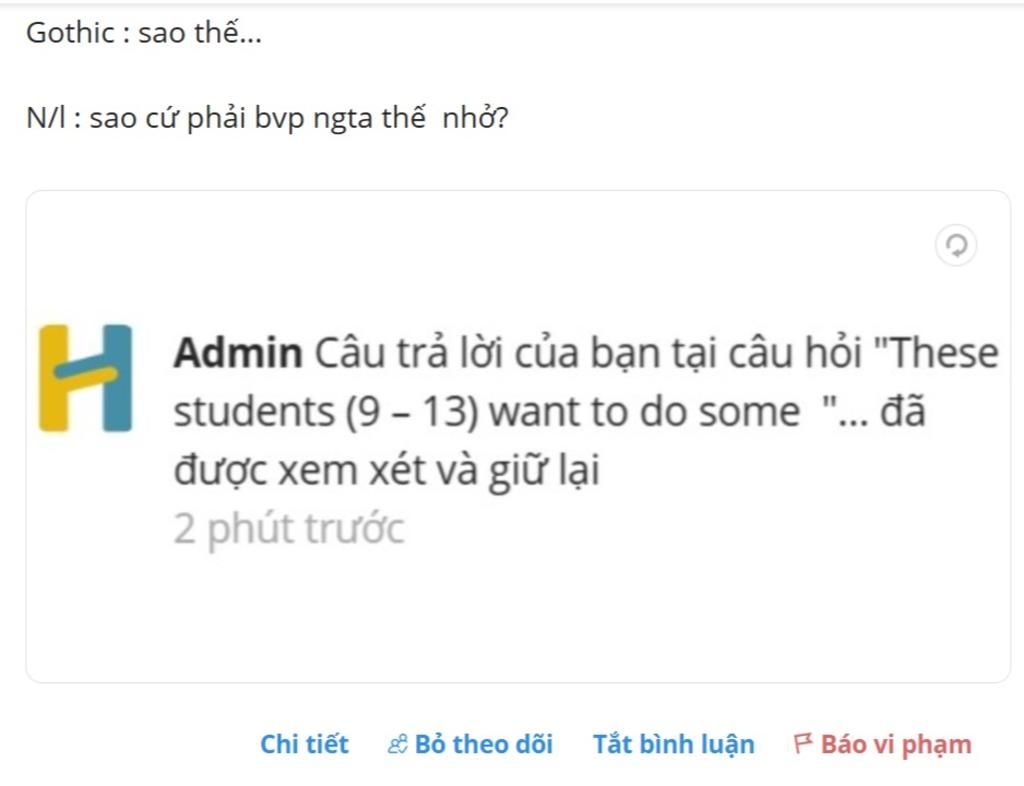Click the bold Admin name

pyautogui.click(x=238, y=353)
